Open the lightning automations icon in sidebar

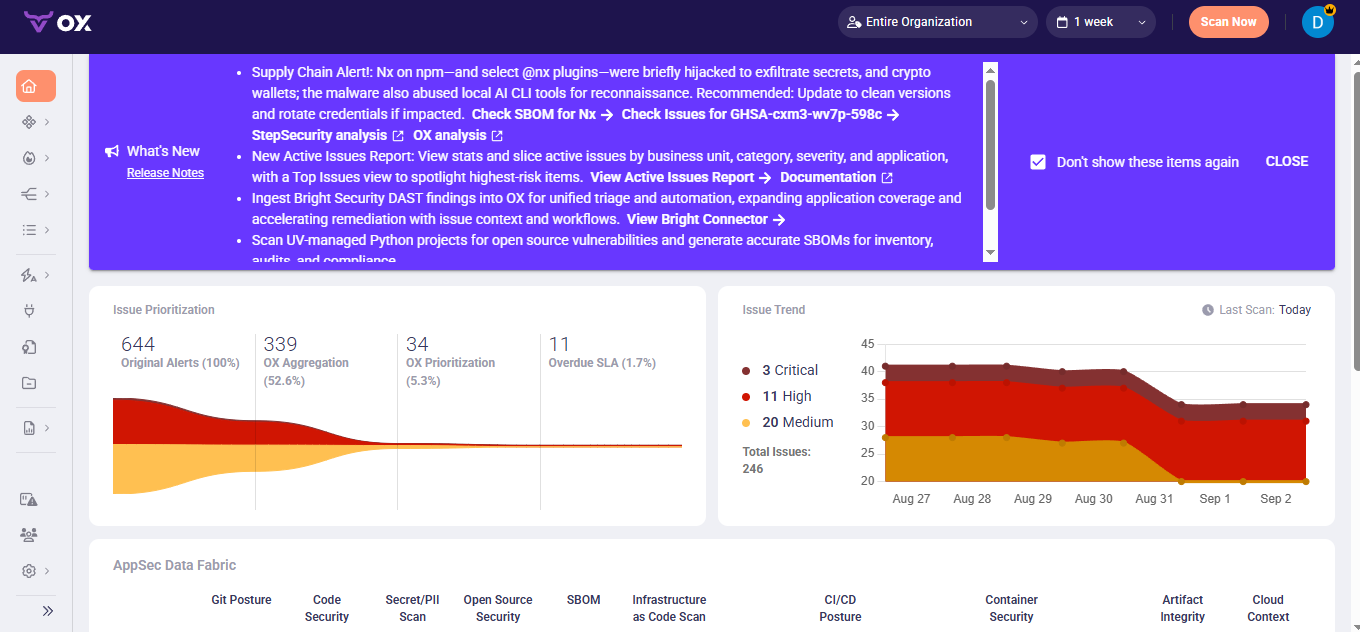click(29, 274)
